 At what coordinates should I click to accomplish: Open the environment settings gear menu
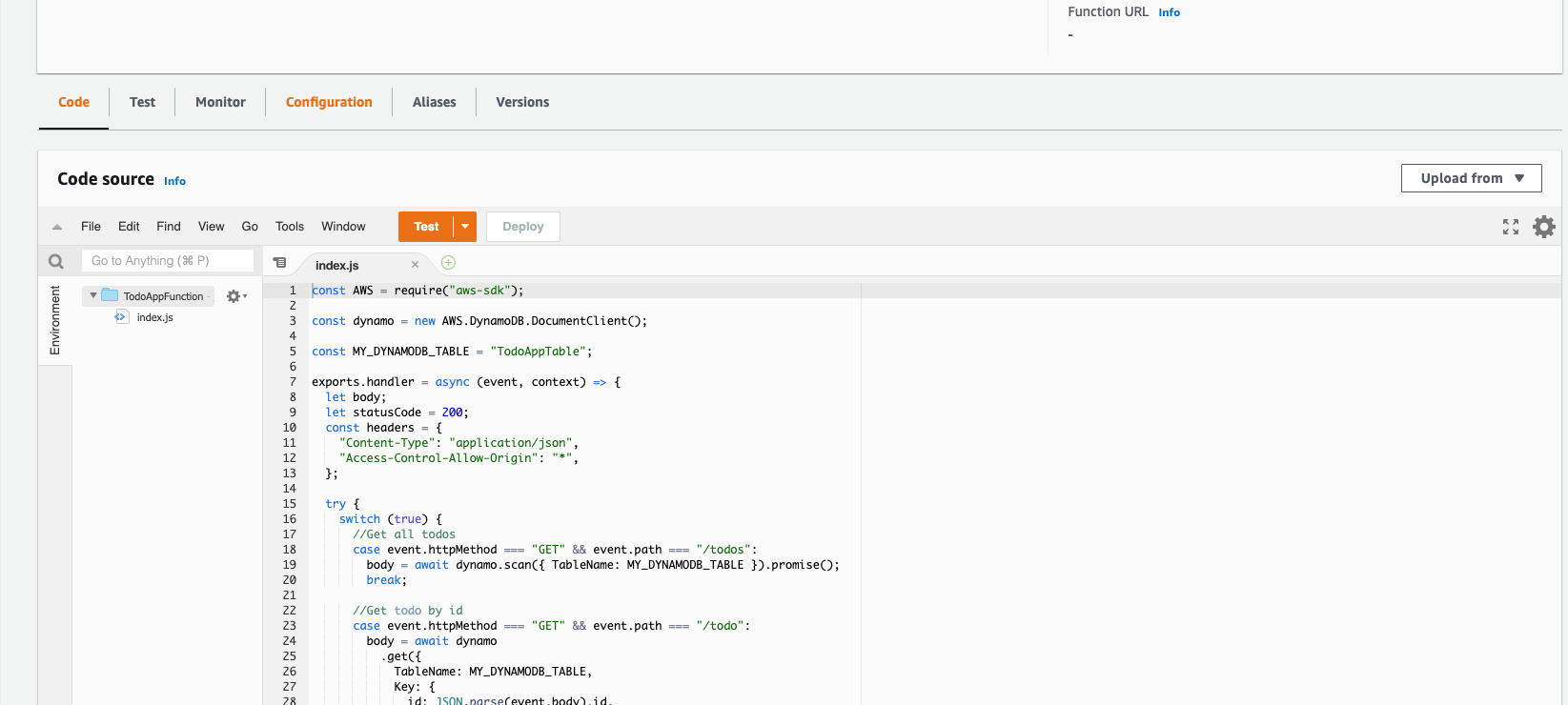(236, 296)
